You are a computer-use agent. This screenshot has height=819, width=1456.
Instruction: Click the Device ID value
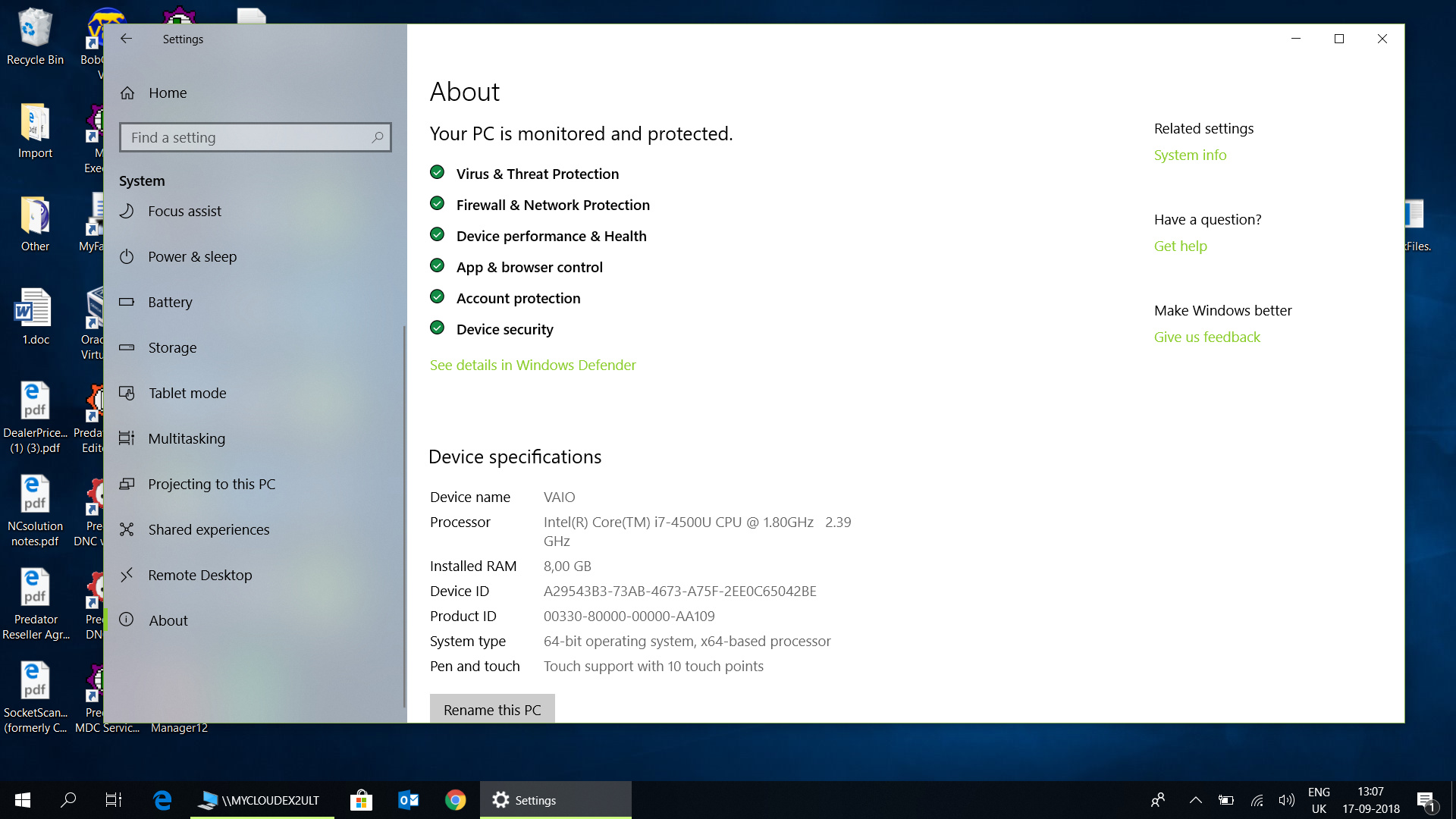(x=679, y=591)
